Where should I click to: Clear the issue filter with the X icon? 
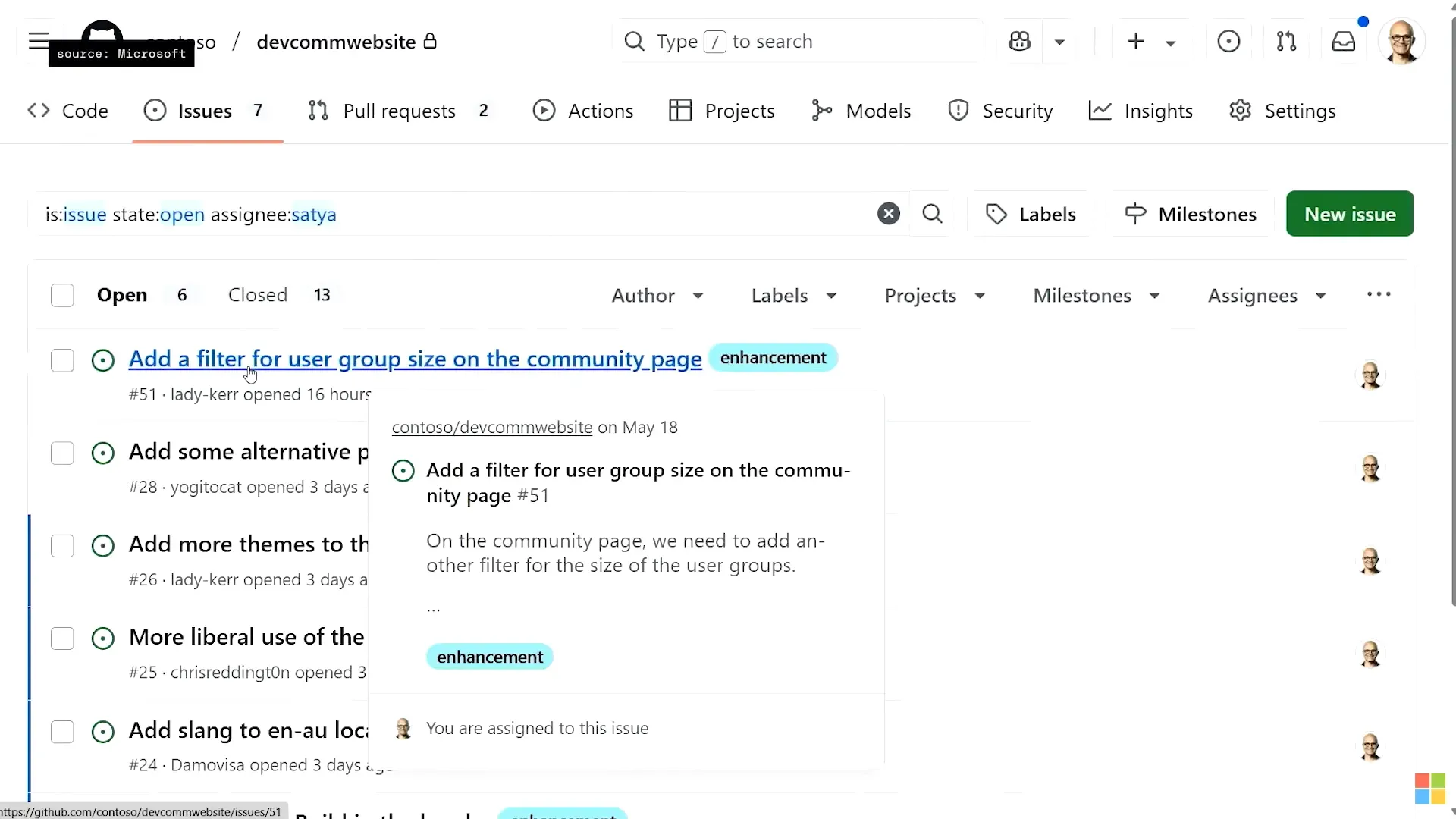click(889, 214)
